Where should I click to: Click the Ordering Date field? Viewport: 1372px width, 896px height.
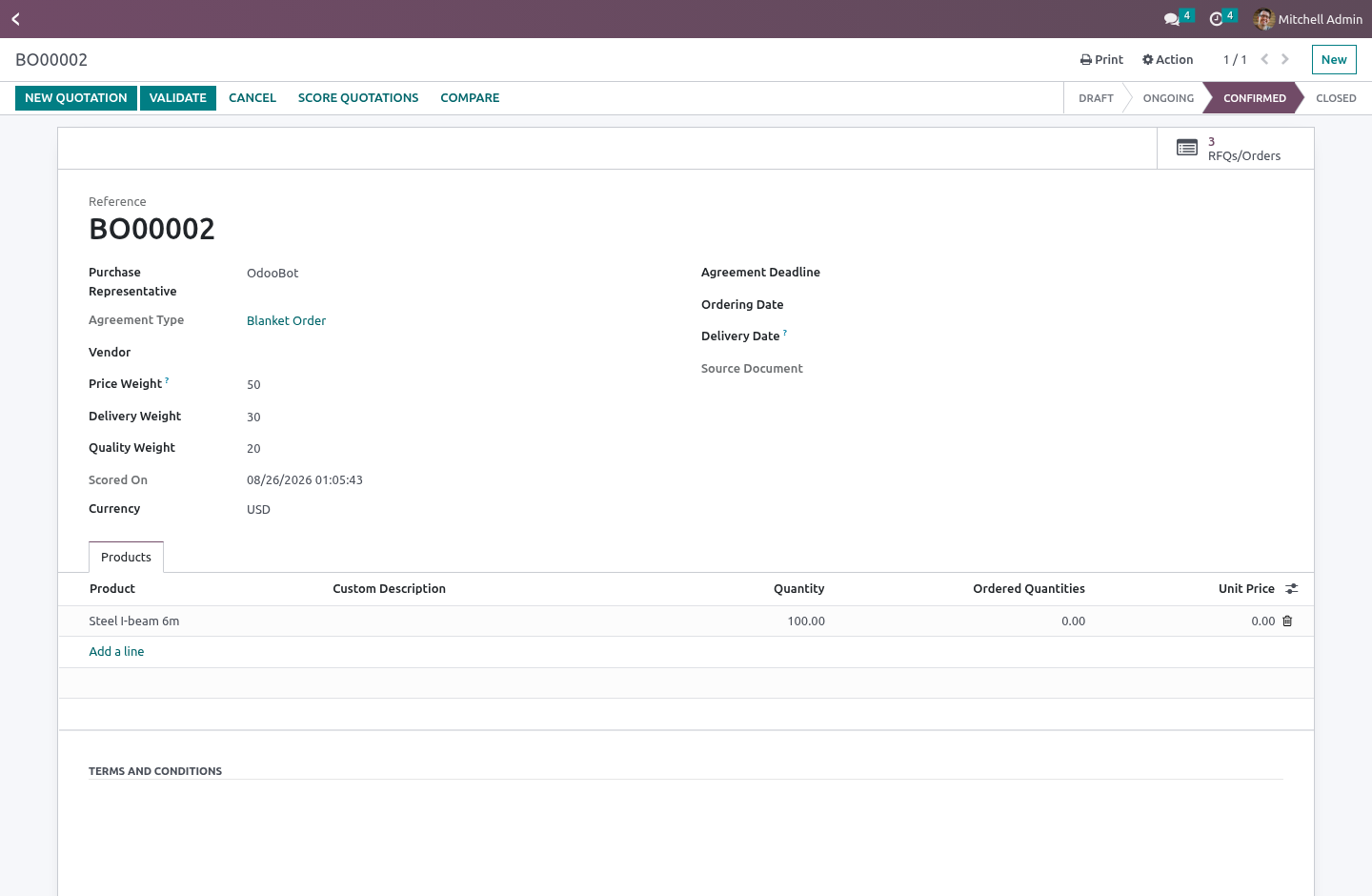1071,305
